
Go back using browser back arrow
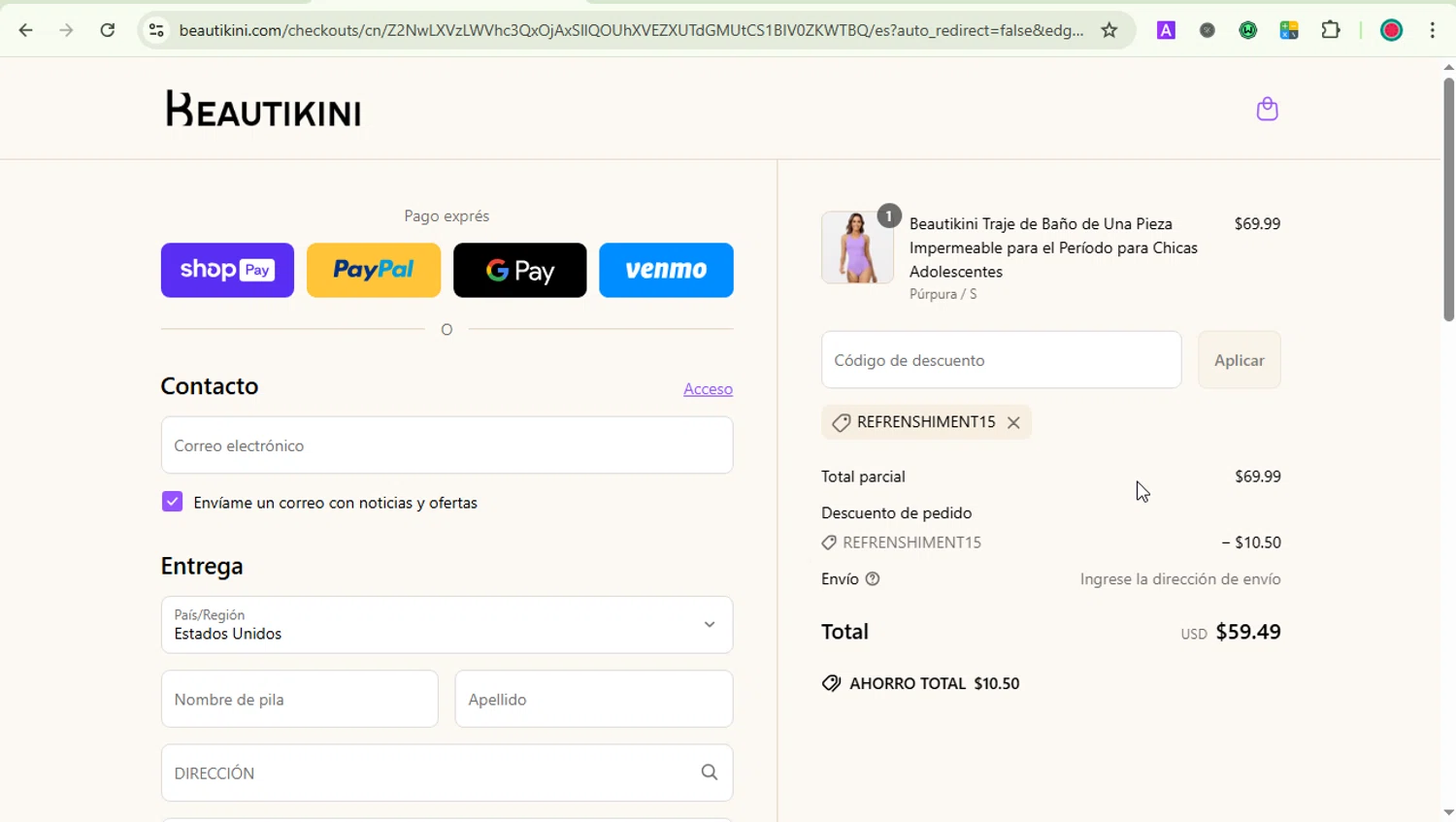pos(26,30)
